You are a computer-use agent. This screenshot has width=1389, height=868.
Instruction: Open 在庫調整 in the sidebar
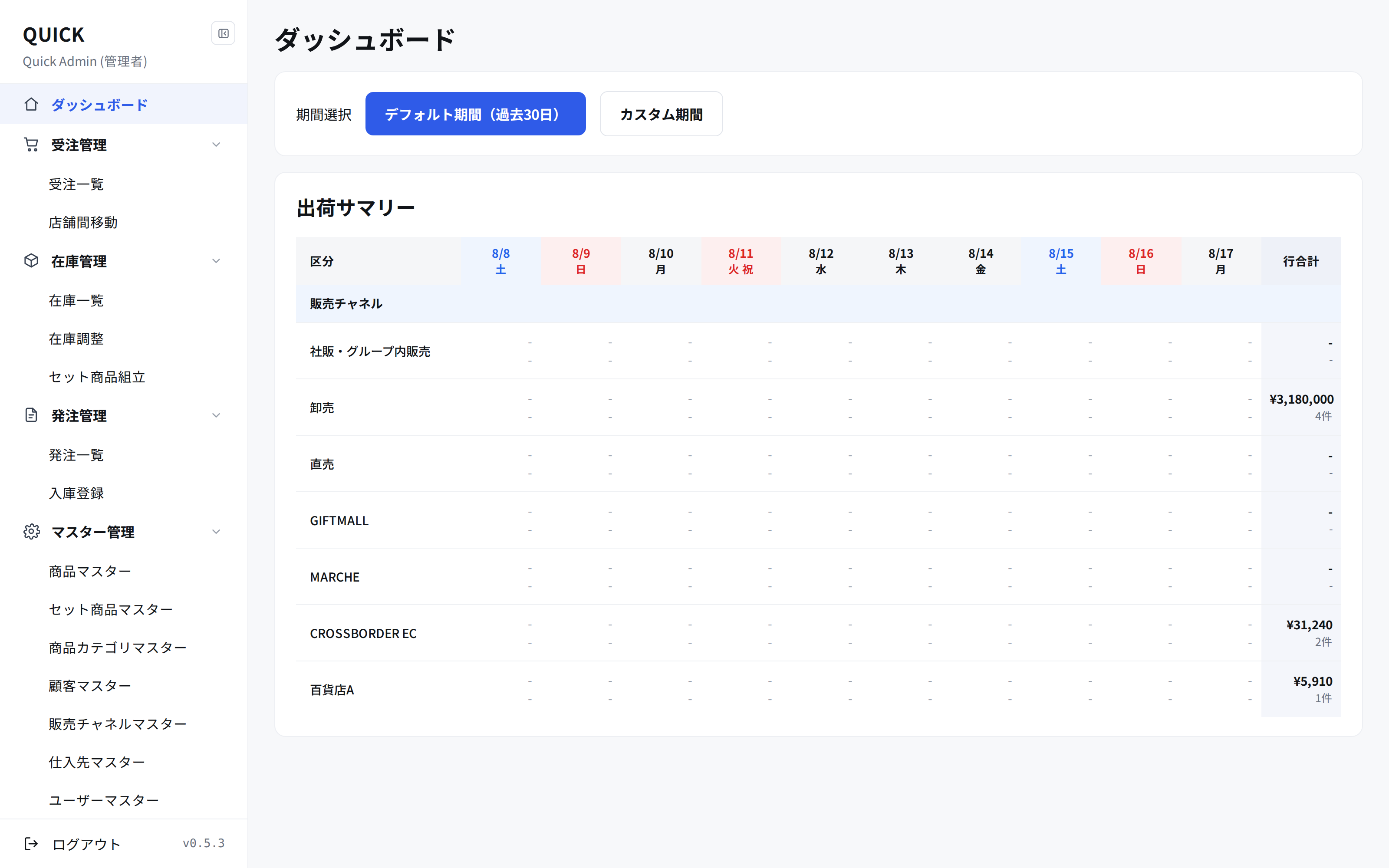coord(76,339)
